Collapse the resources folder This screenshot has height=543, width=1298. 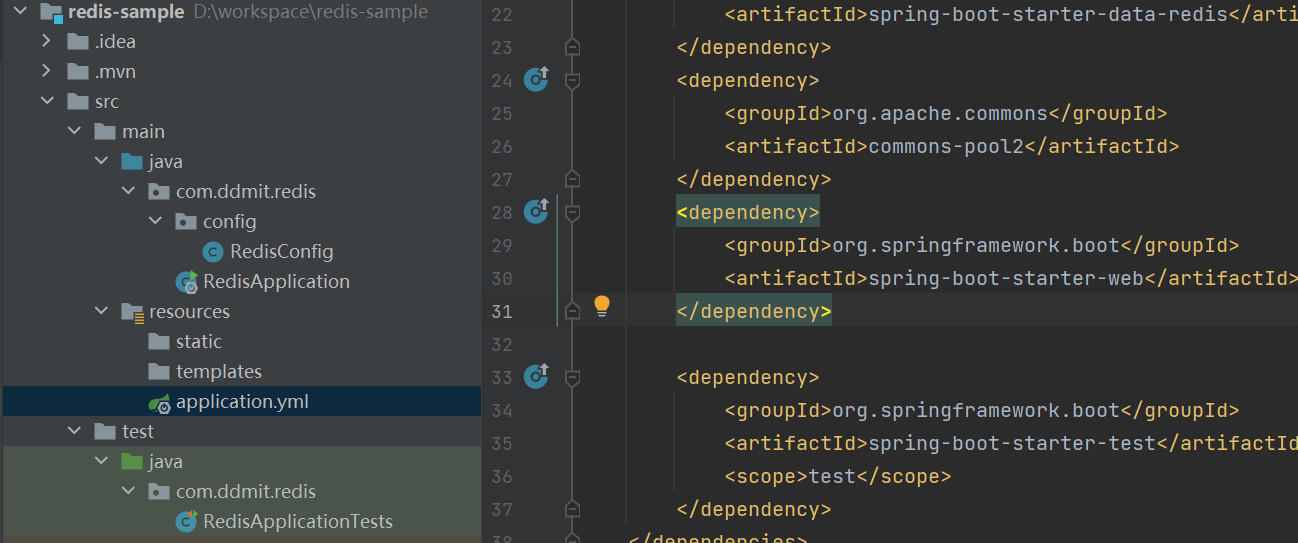[100, 312]
